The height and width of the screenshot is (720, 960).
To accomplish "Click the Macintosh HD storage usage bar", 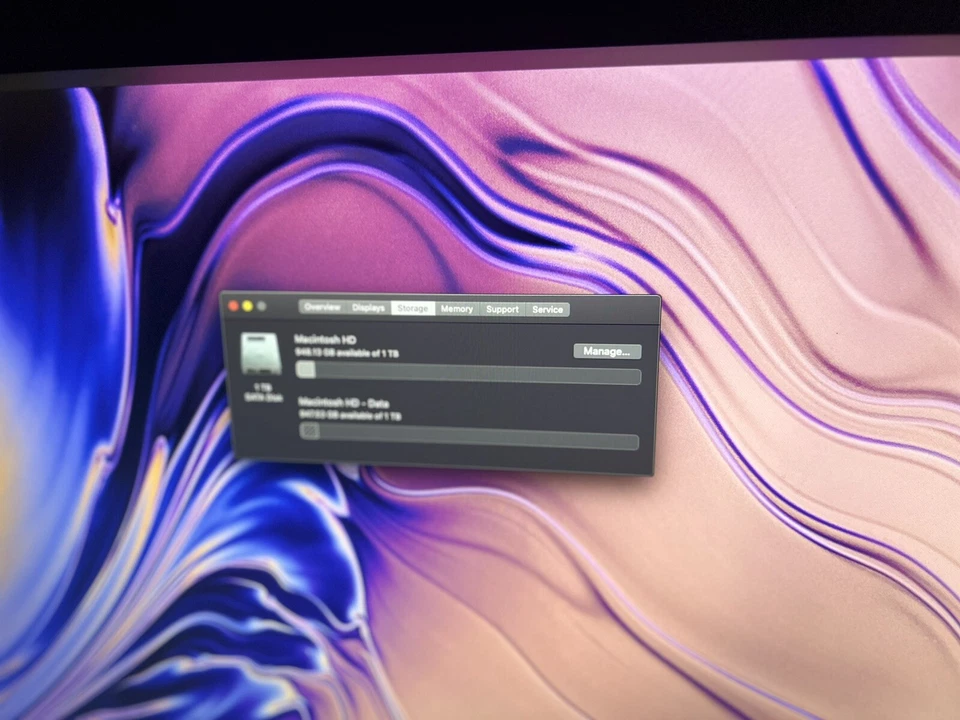I will 469,372.
